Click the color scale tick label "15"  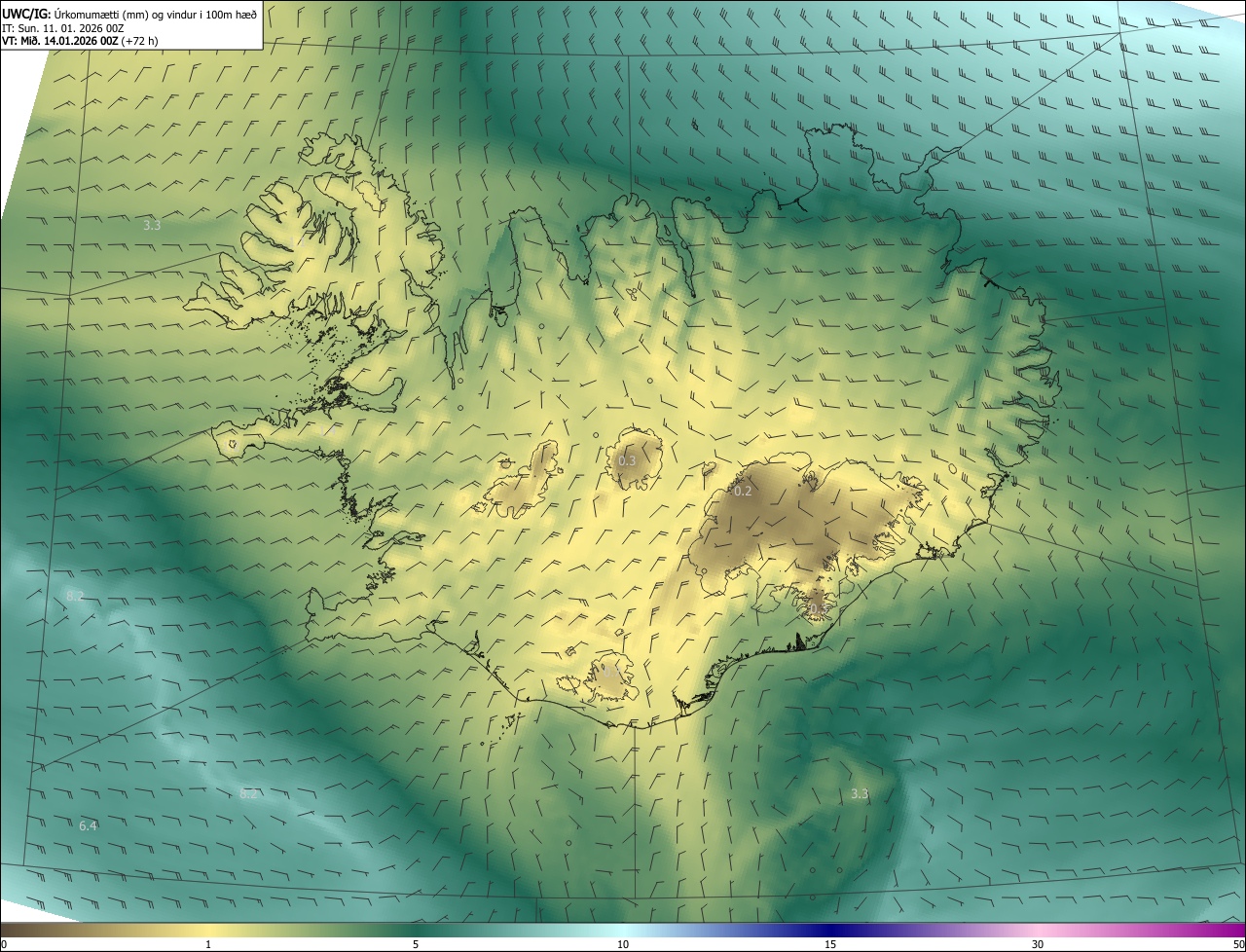pyautogui.click(x=830, y=945)
